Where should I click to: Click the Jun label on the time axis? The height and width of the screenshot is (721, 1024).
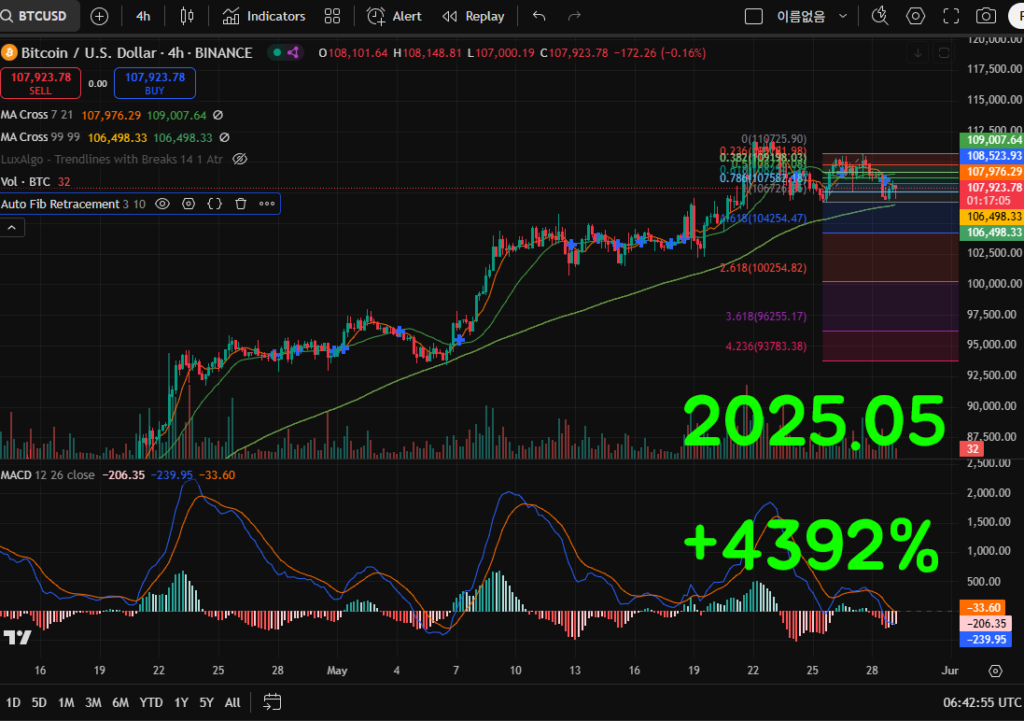coord(950,671)
